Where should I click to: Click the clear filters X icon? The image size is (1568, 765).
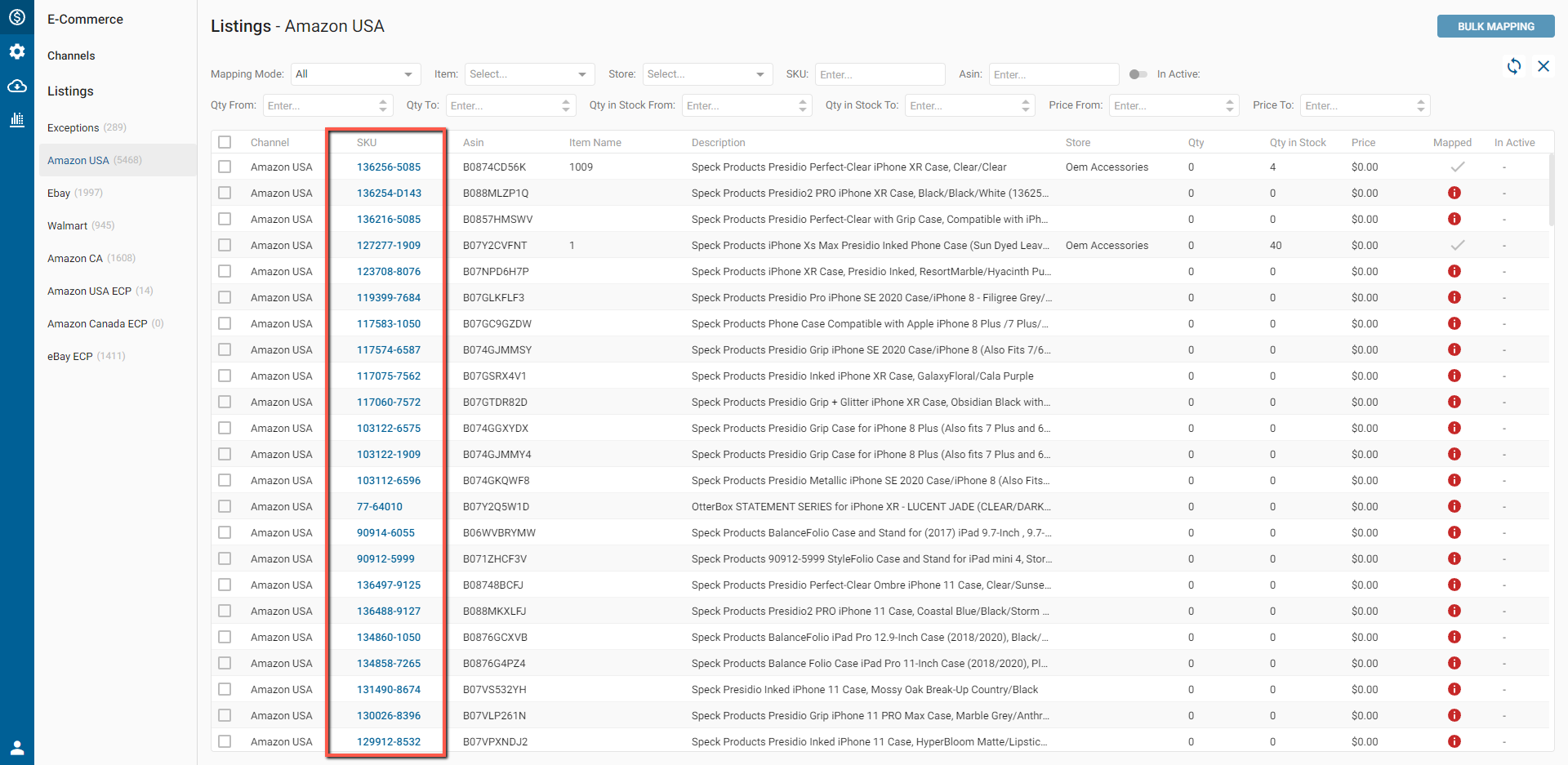point(1543,66)
